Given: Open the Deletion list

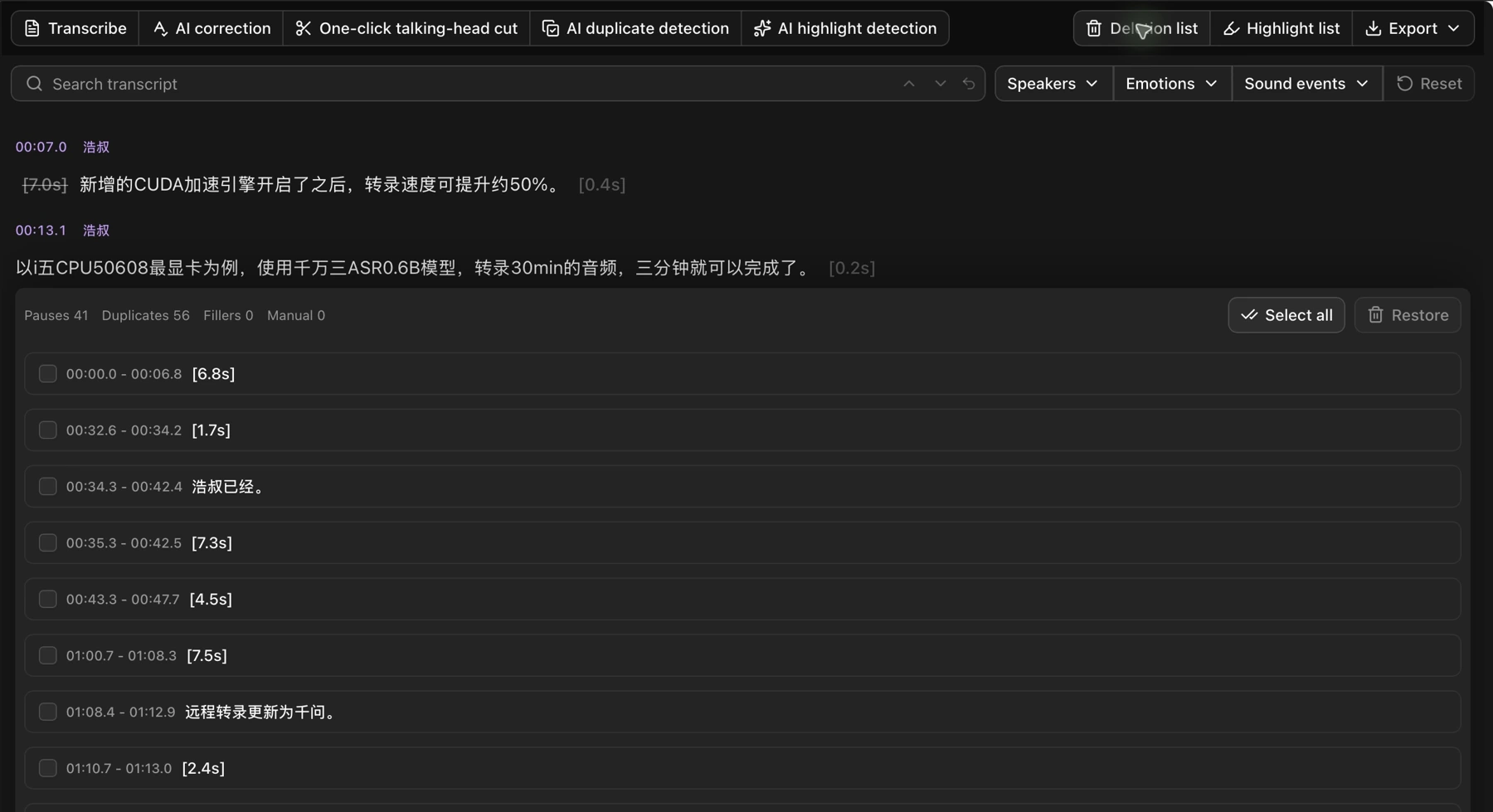Looking at the screenshot, I should (1142, 28).
